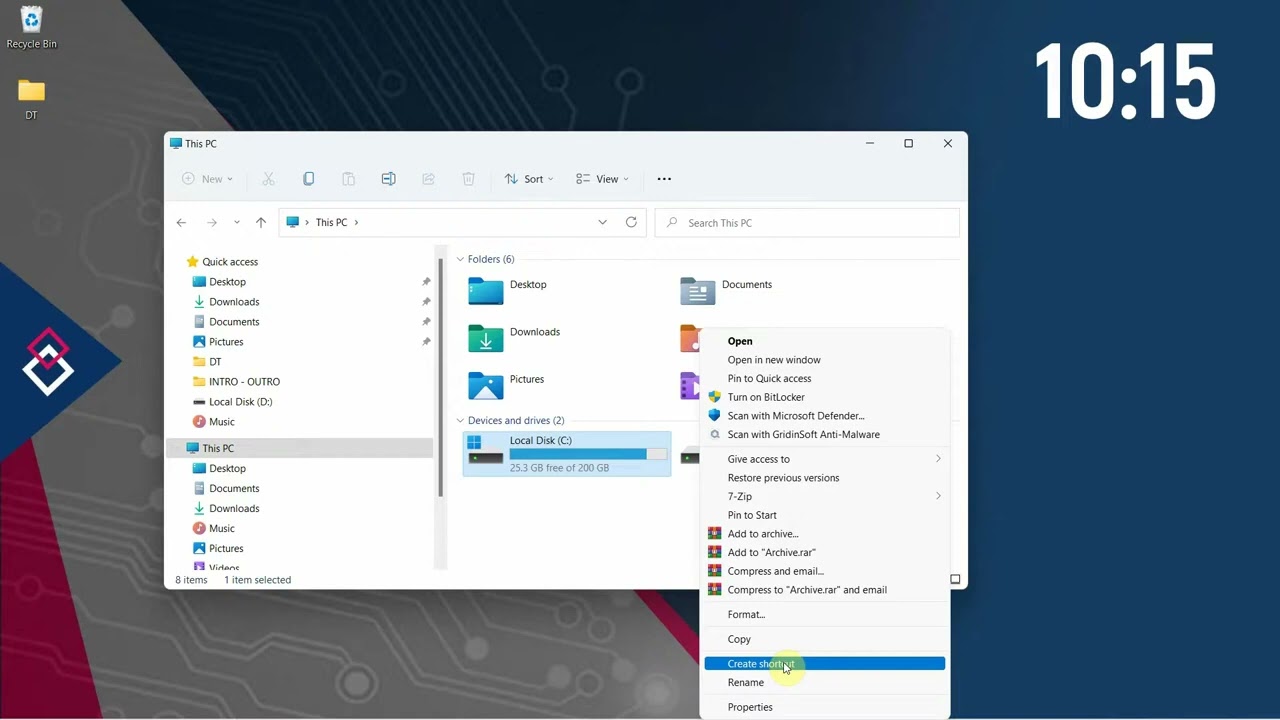Viewport: 1280px width, 720px height.
Task: Open the Desktop folder in Folders section
Action: 508,290
